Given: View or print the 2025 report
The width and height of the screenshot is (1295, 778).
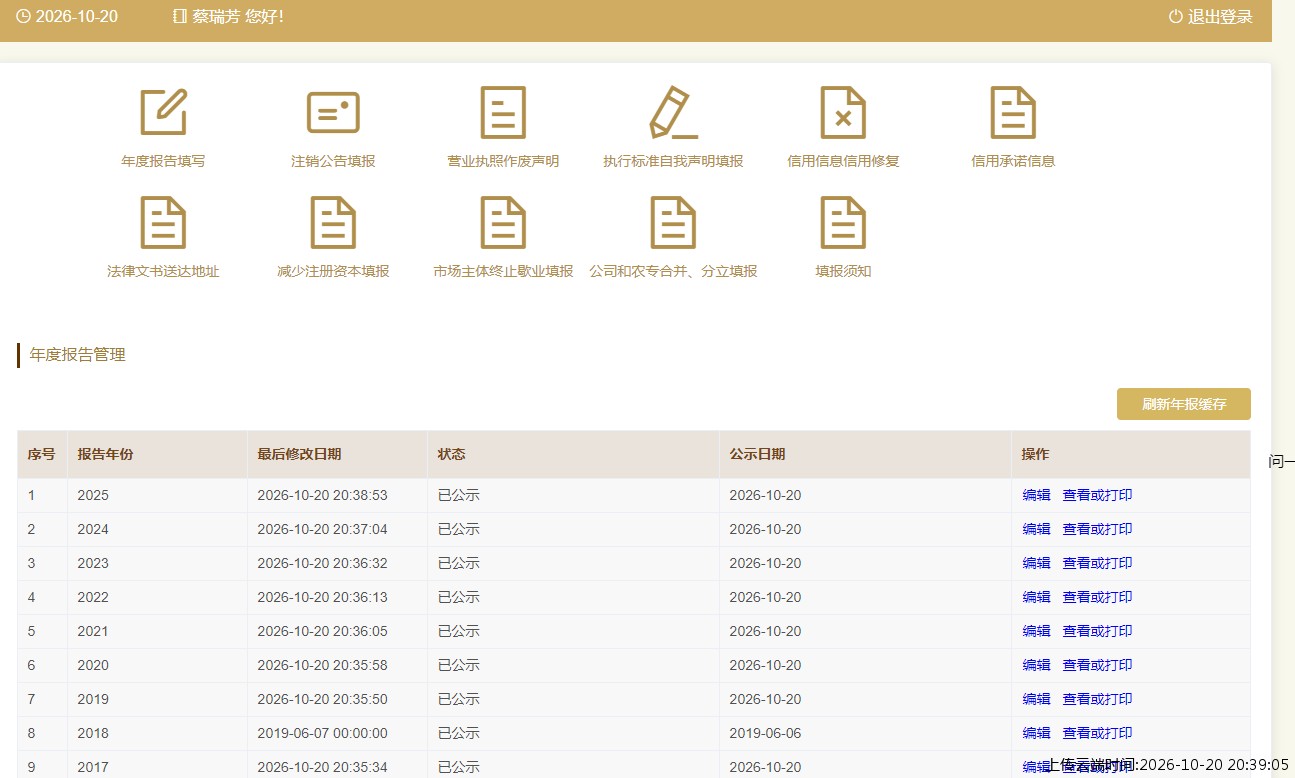Looking at the screenshot, I should (1097, 495).
